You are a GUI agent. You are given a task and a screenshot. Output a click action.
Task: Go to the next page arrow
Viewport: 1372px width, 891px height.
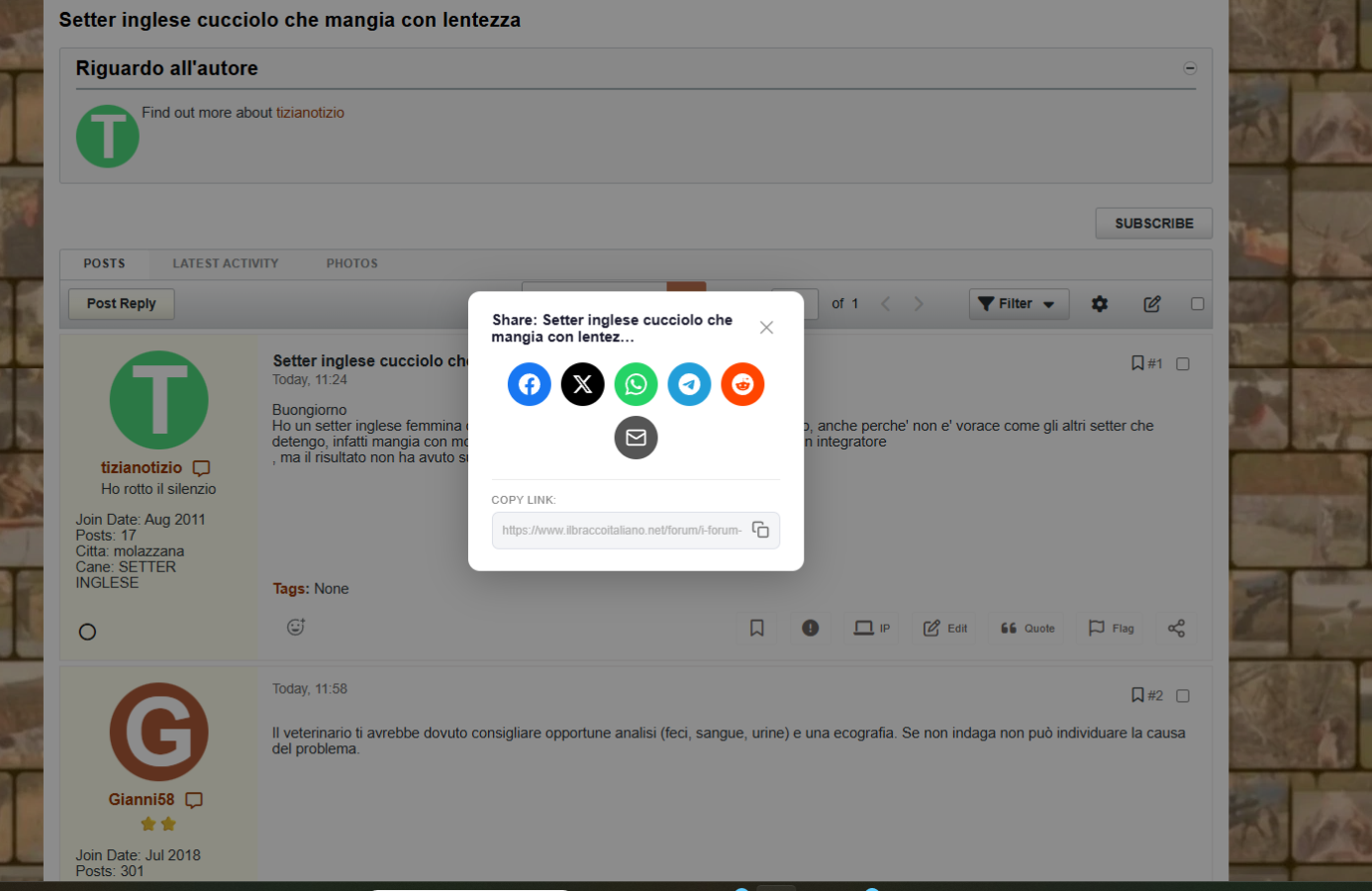pyautogui.click(x=919, y=304)
